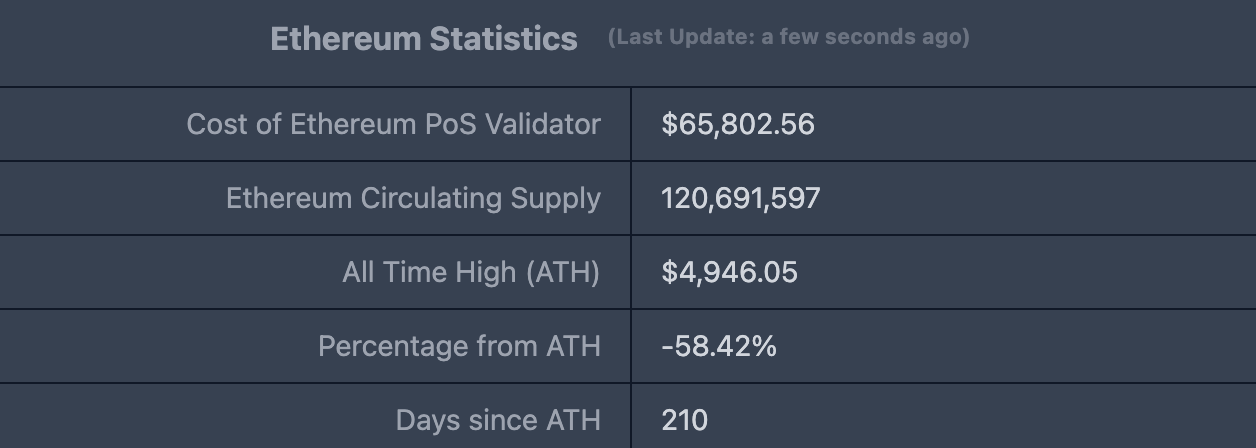
Task: Click the word "Statistics" in the heading
Action: click(x=503, y=39)
